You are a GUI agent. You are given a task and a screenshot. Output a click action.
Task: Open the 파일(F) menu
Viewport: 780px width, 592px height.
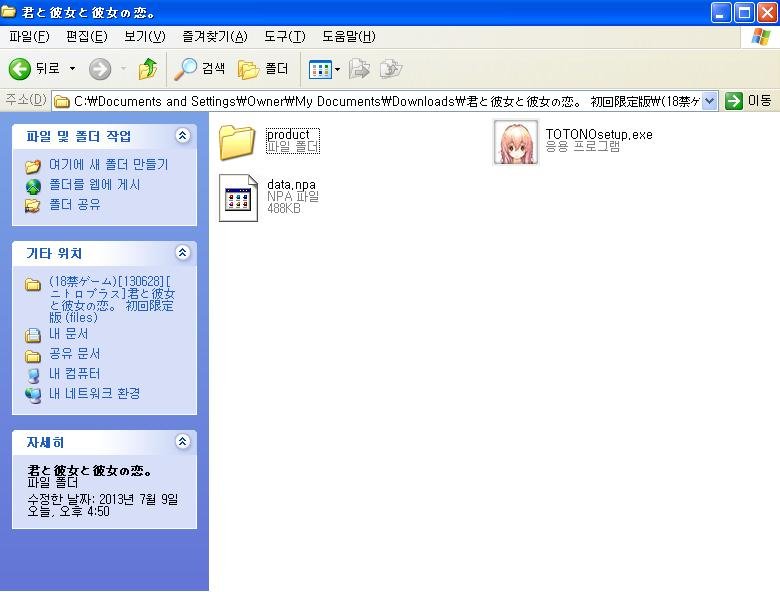coord(29,36)
